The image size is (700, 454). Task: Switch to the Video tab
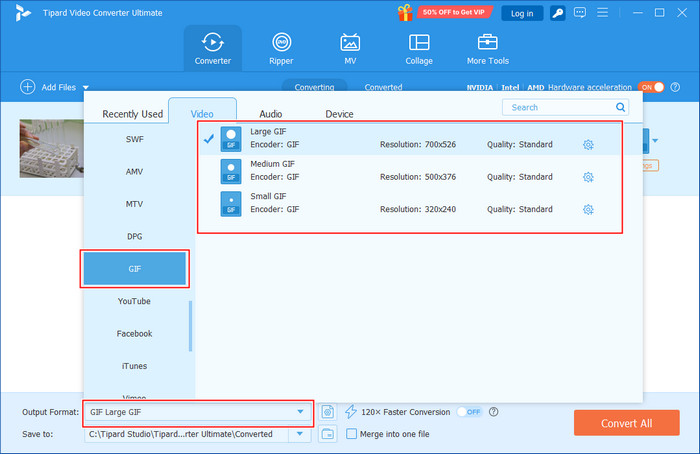click(x=202, y=111)
